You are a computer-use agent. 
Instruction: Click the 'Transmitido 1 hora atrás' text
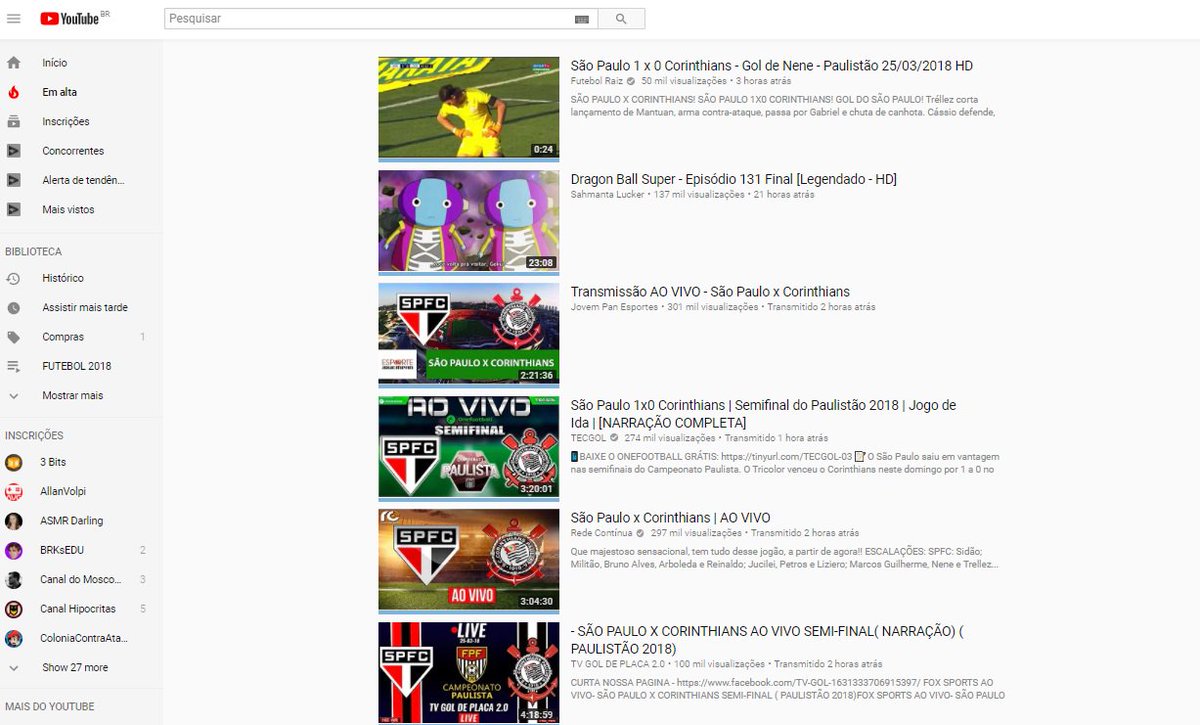(776, 438)
